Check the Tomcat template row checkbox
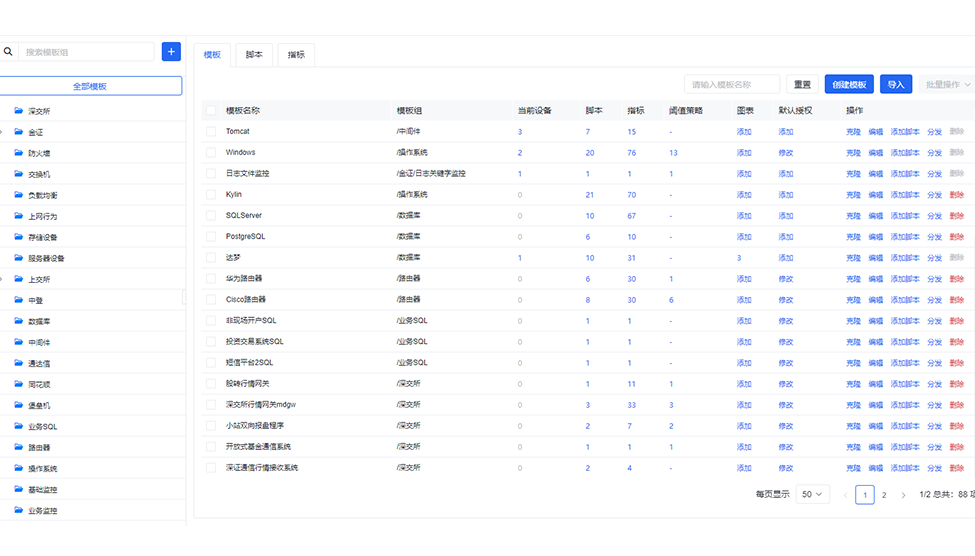This screenshot has width=975, height=556. (x=211, y=131)
